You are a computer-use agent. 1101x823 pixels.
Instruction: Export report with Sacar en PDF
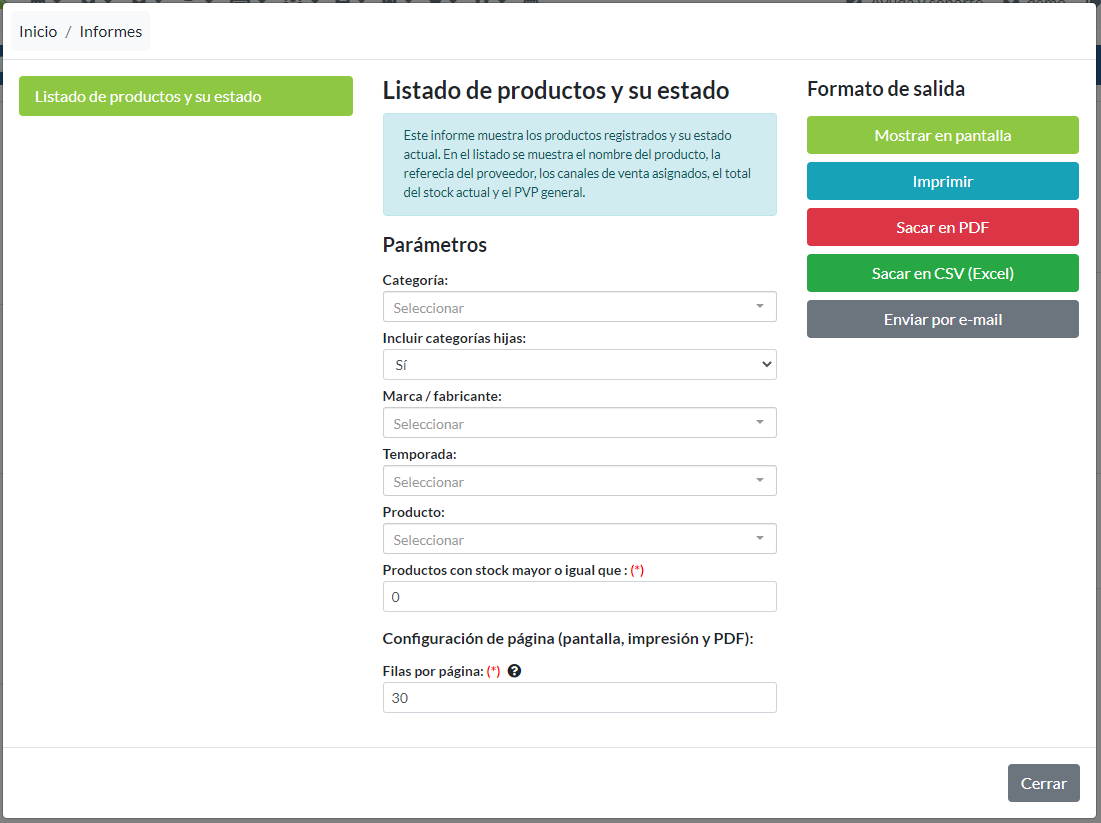click(942, 227)
